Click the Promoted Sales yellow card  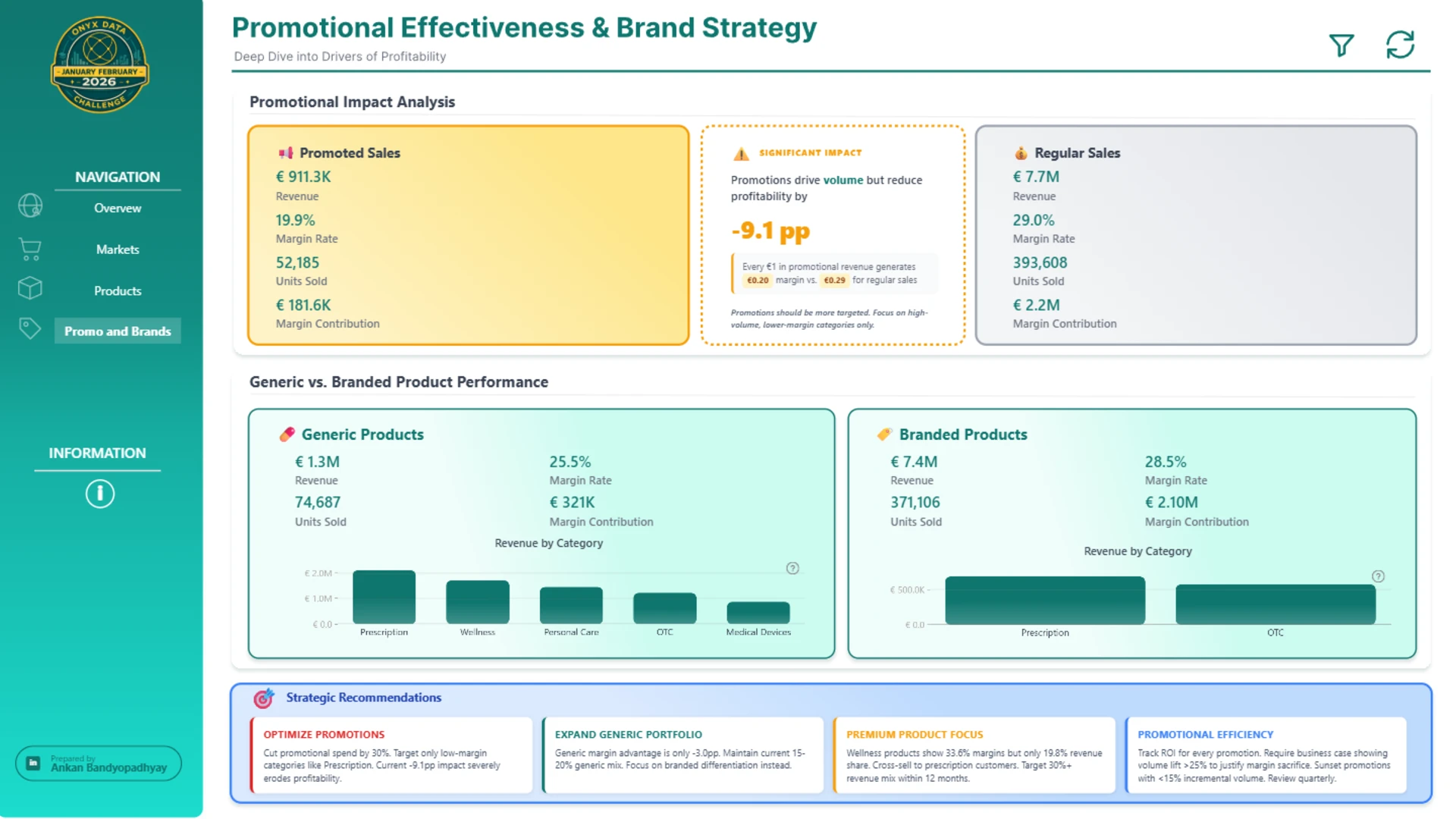click(x=469, y=235)
